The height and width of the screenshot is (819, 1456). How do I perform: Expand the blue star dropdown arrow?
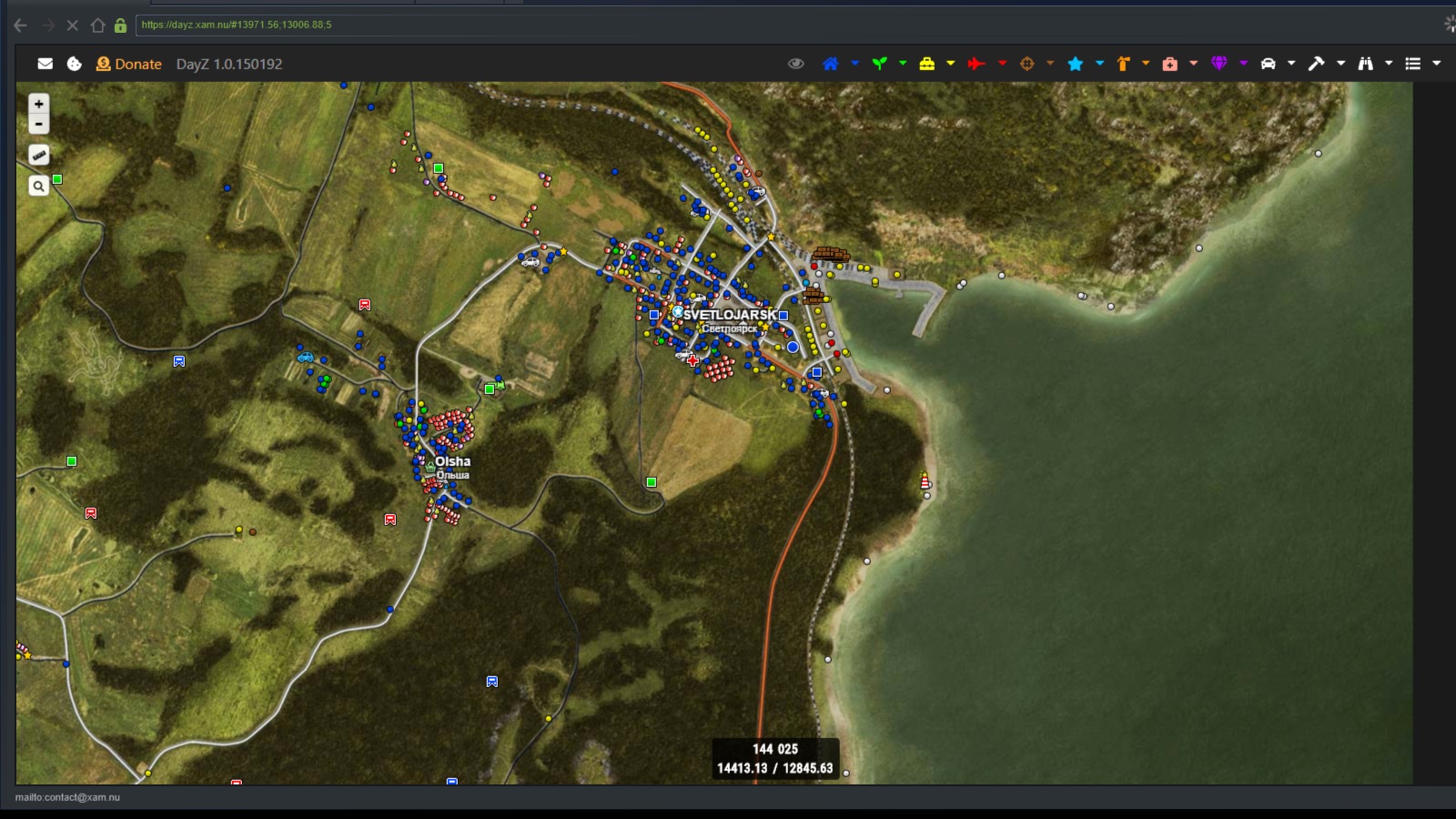[1099, 64]
